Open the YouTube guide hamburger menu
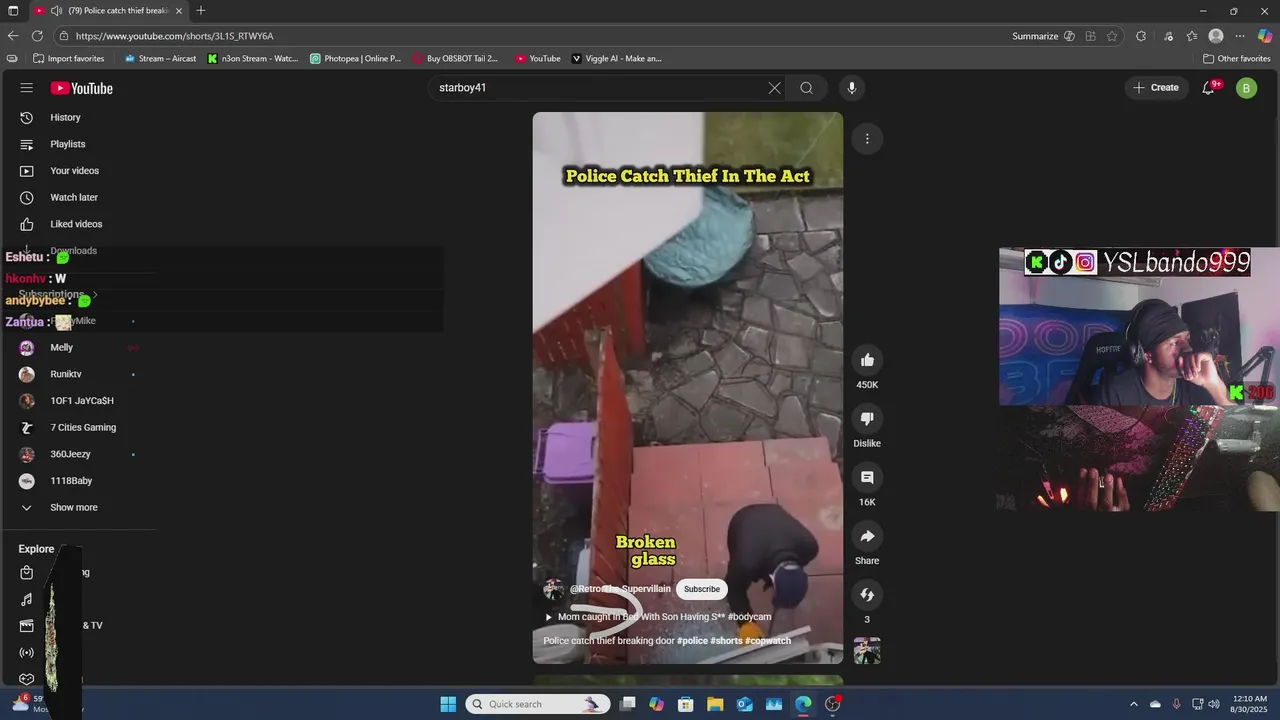The image size is (1280, 720). point(27,88)
